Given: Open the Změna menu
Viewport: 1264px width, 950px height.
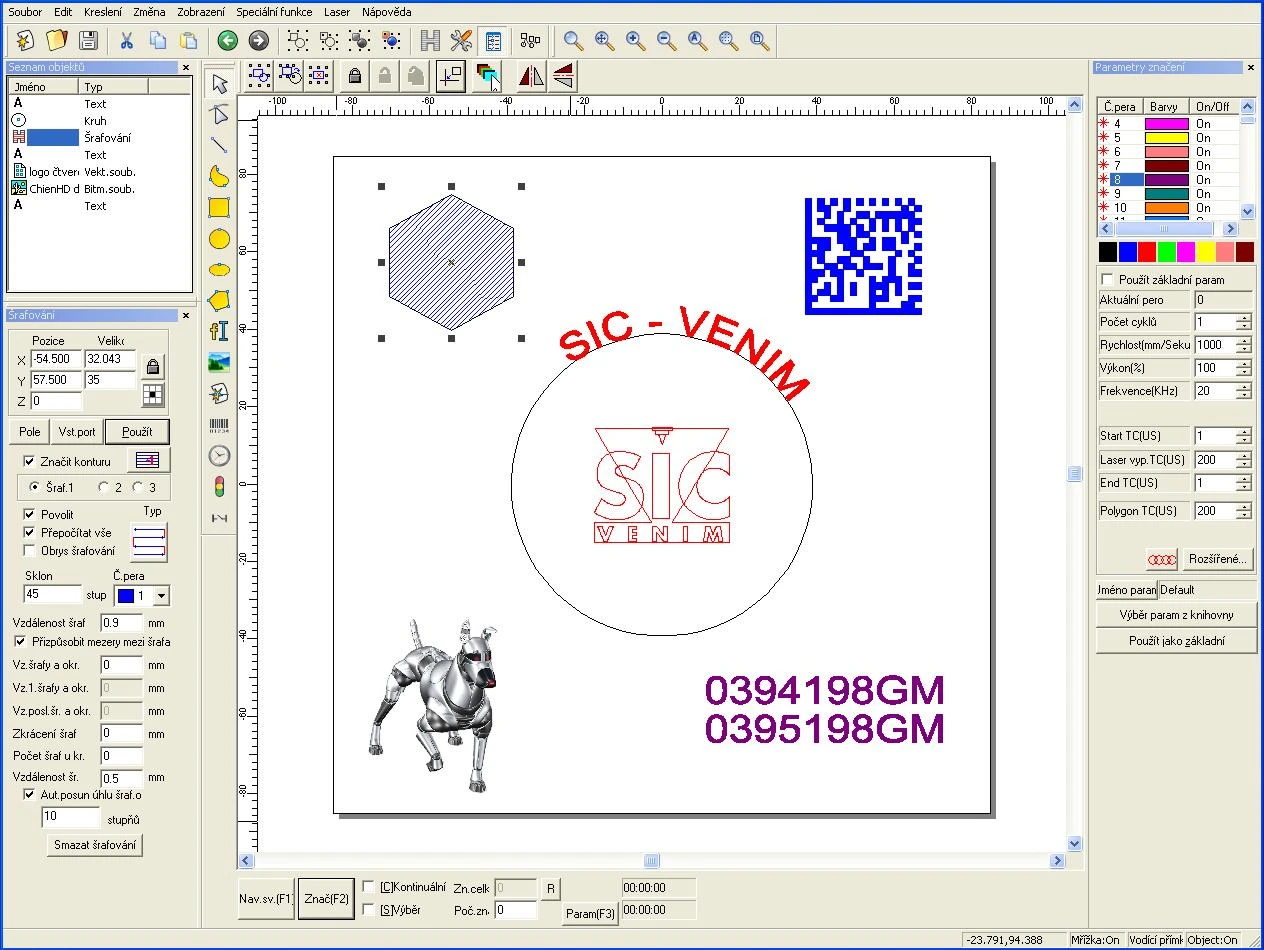Looking at the screenshot, I should coord(150,12).
